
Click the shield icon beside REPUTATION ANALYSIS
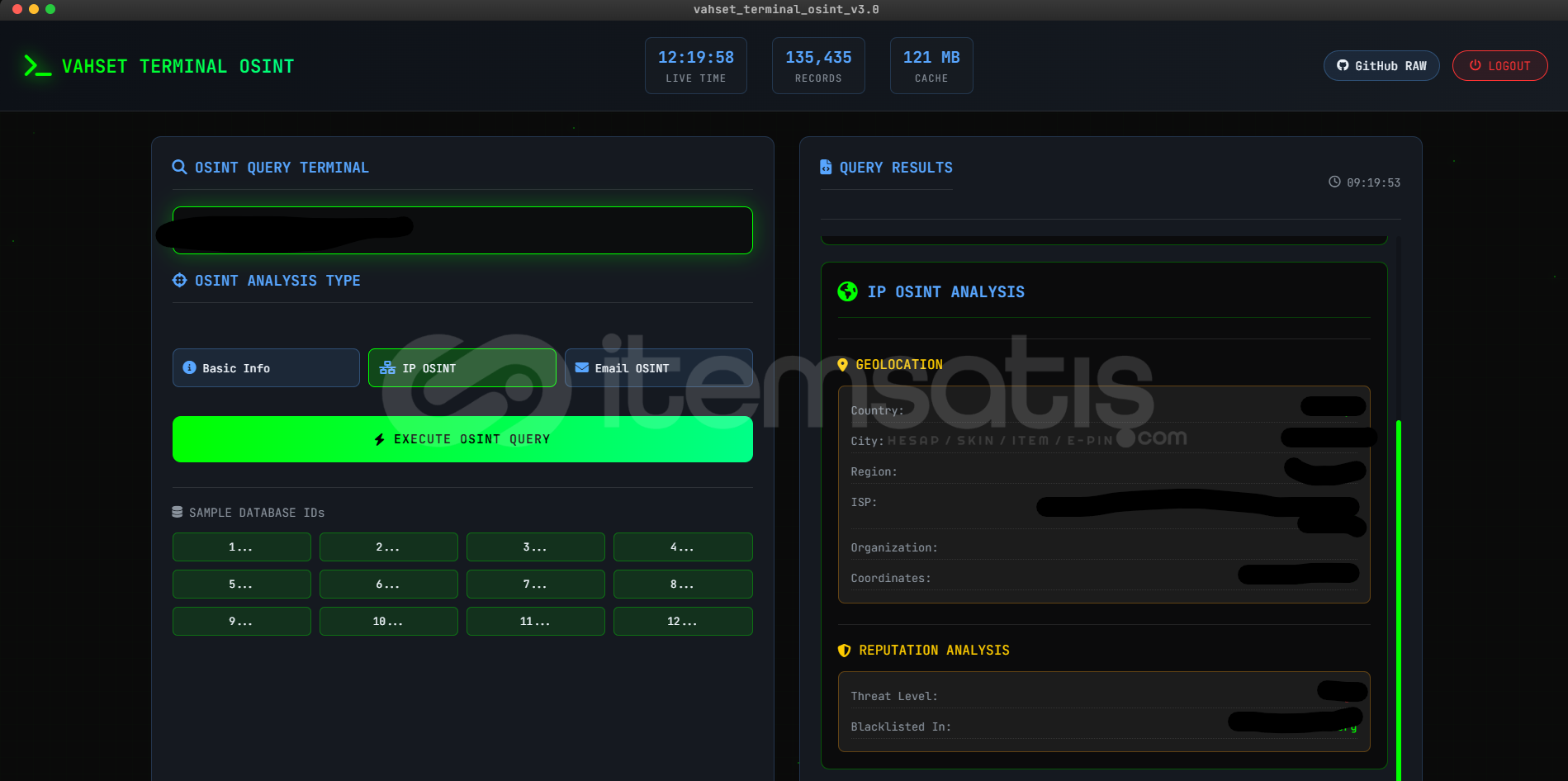click(x=844, y=651)
